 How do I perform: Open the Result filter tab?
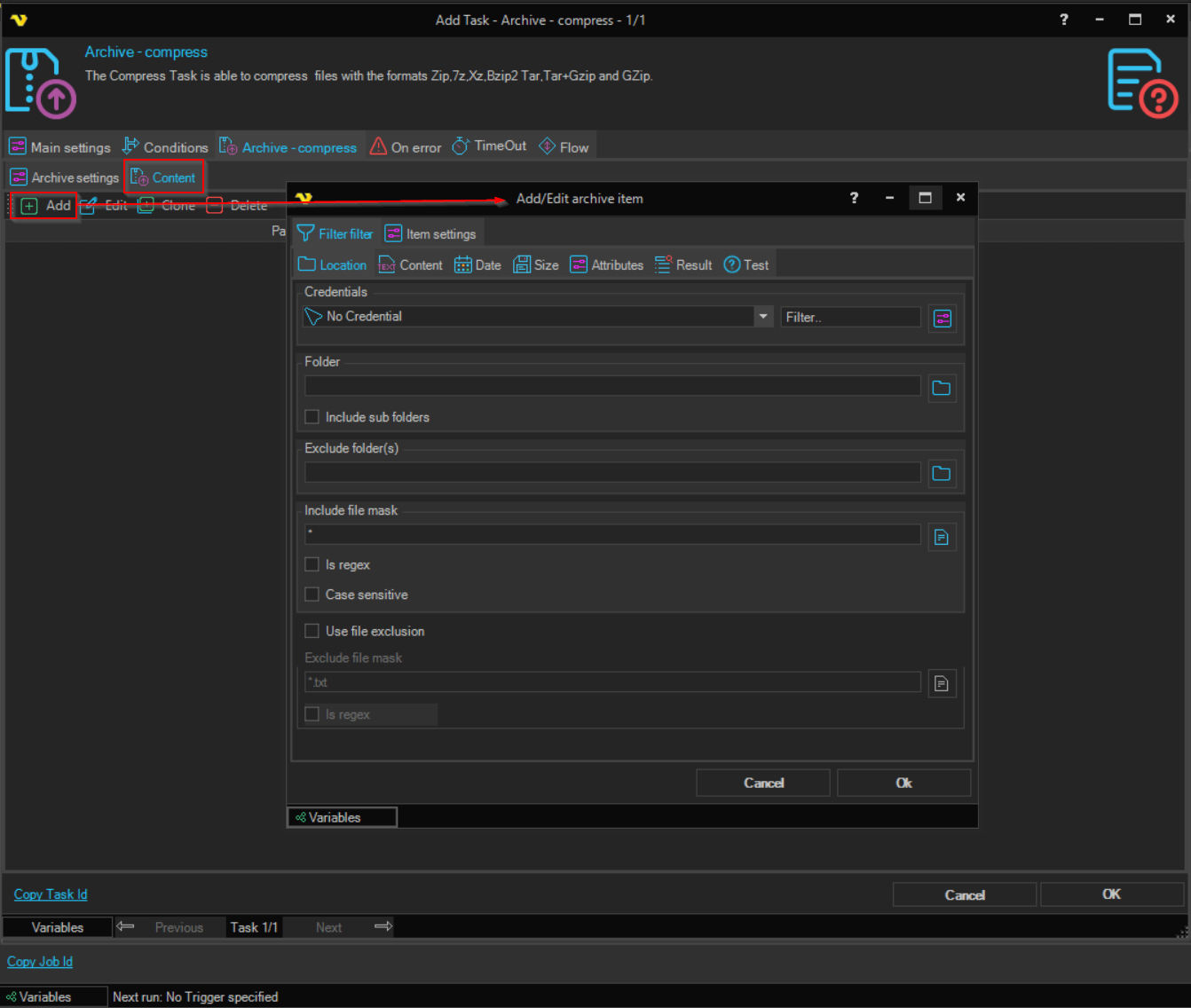tap(683, 265)
